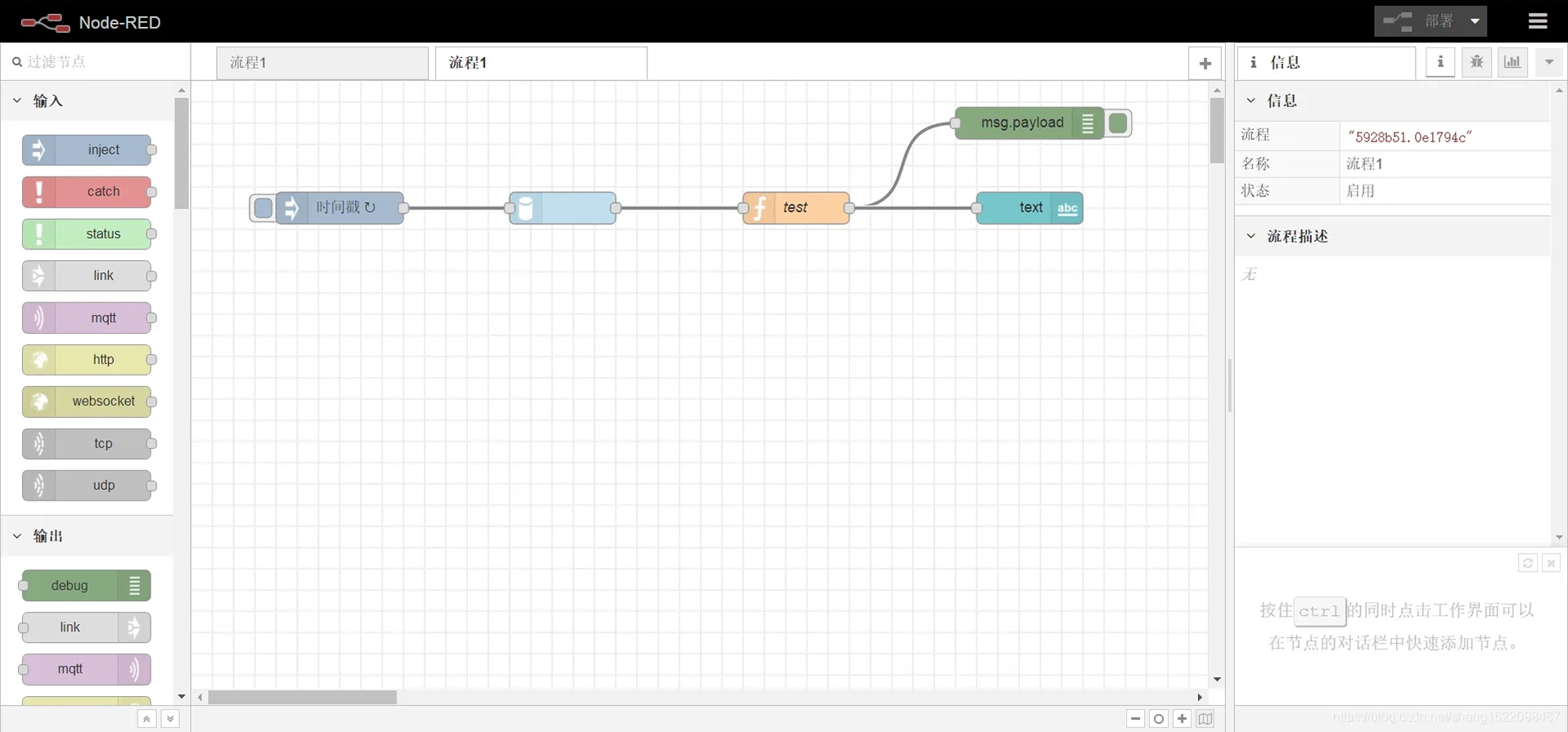Collapse the 输出 palette category

[x=17, y=536]
